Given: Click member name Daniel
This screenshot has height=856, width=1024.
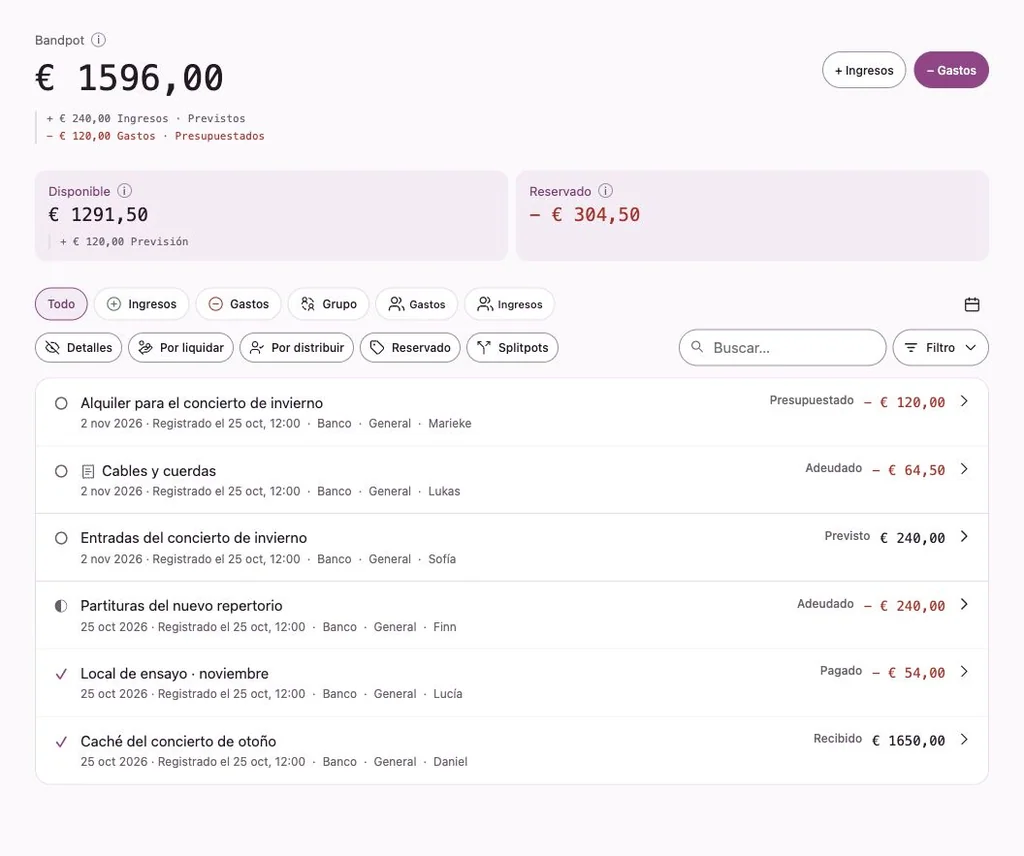Looking at the screenshot, I should tap(450, 762).
